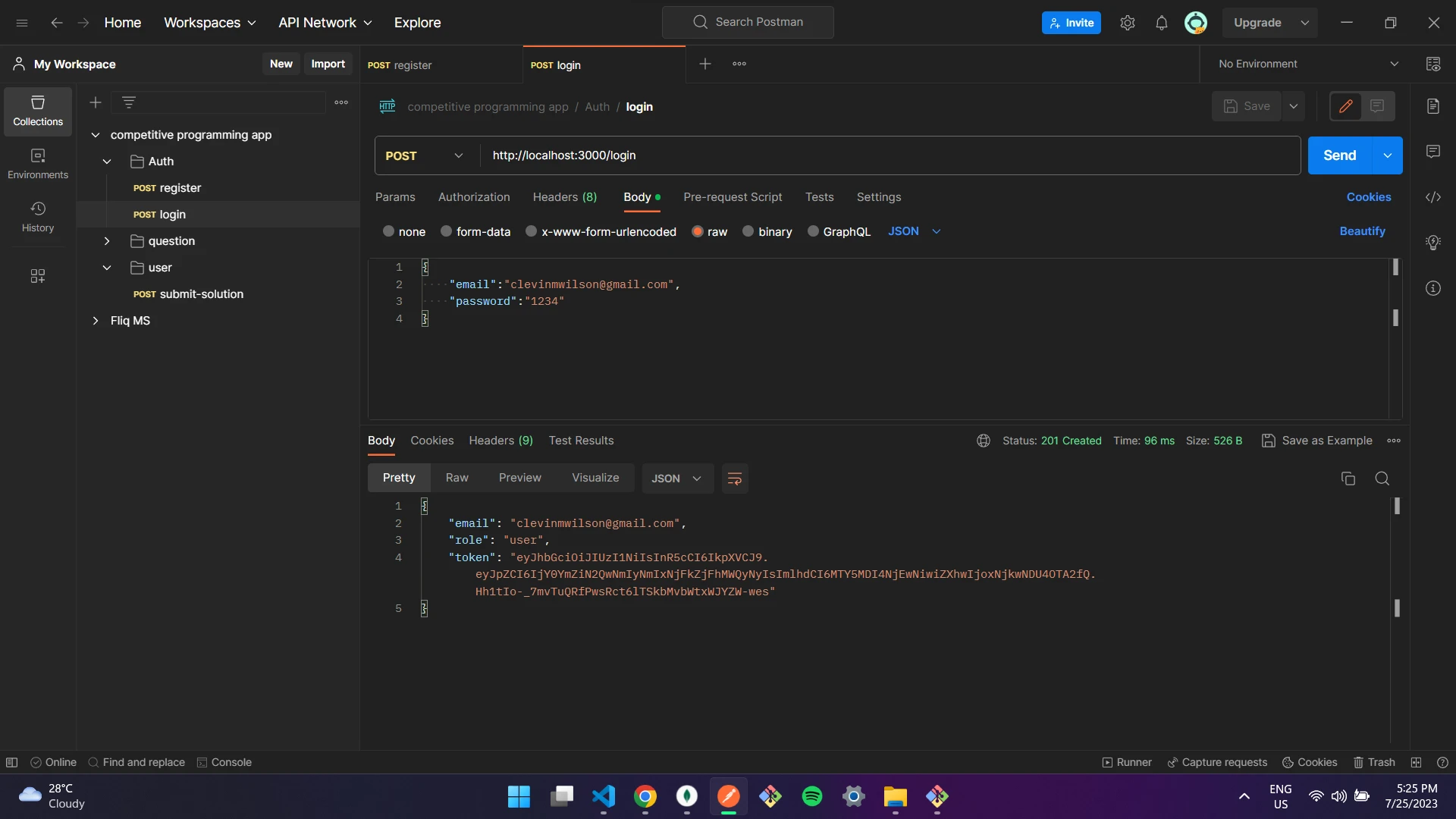1456x819 pixels.
Task: Open the documentation icon in right sidebar
Action: 1433,106
